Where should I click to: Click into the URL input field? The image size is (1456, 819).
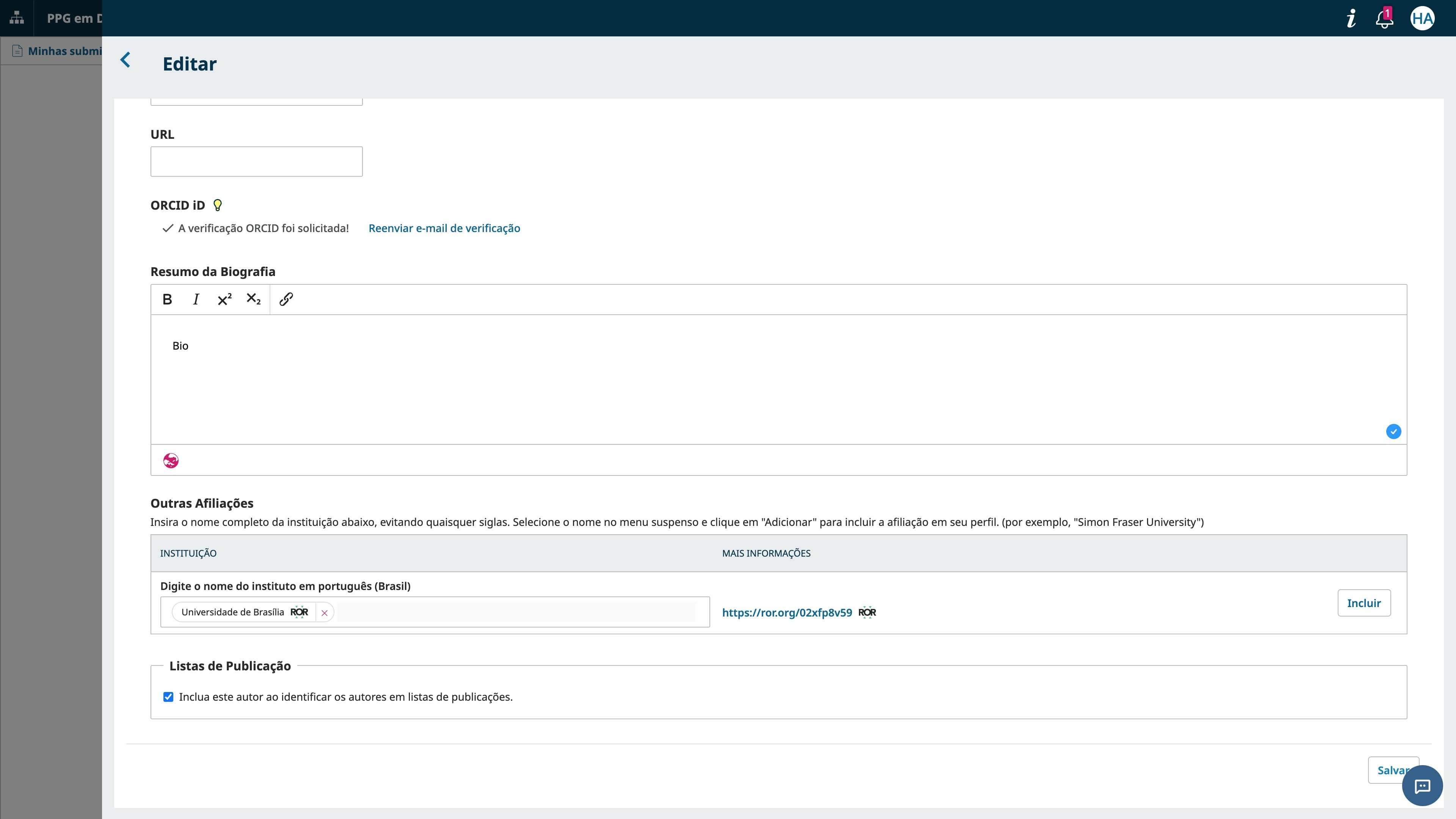coord(256,162)
